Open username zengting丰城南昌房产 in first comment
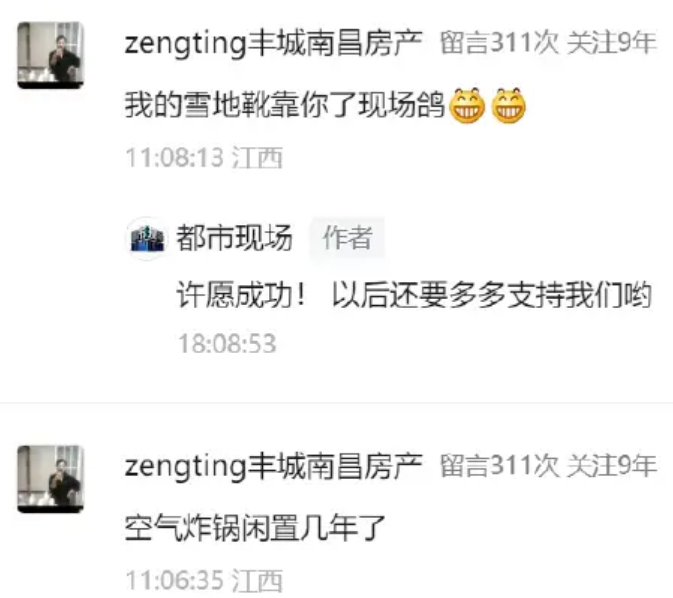 point(274,43)
